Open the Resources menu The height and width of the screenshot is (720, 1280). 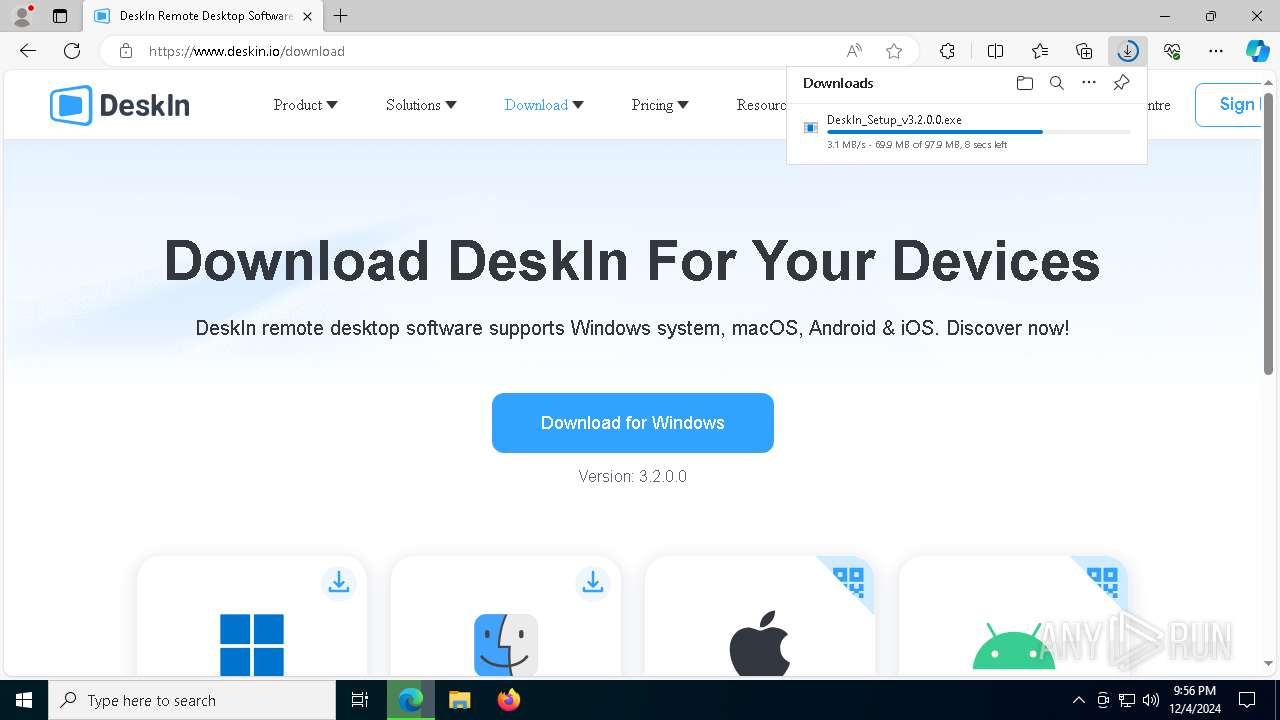pyautogui.click(x=761, y=105)
